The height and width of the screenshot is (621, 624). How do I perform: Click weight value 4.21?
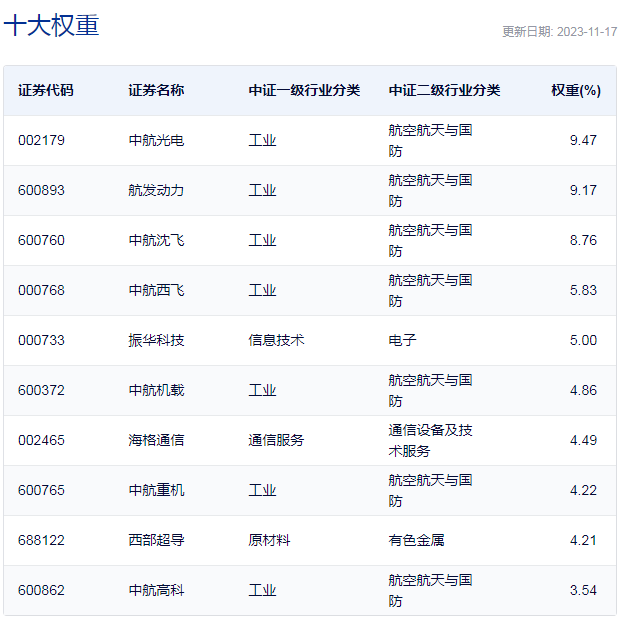(583, 540)
